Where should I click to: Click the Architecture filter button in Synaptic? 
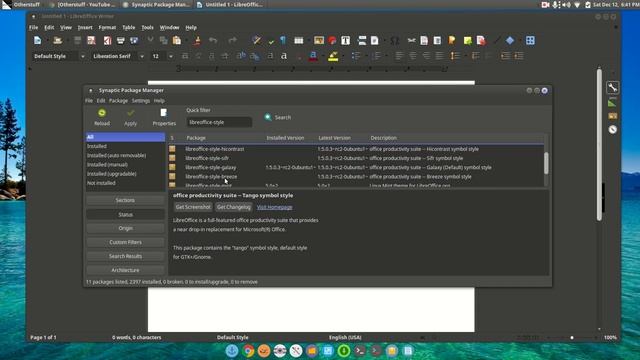[125, 270]
